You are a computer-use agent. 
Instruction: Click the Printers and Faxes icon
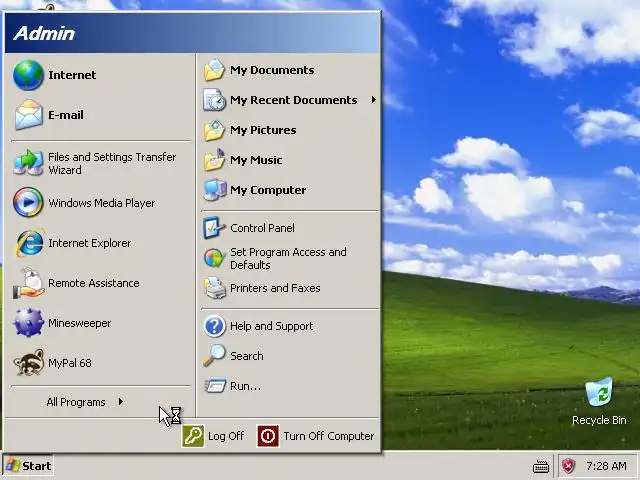click(214, 288)
